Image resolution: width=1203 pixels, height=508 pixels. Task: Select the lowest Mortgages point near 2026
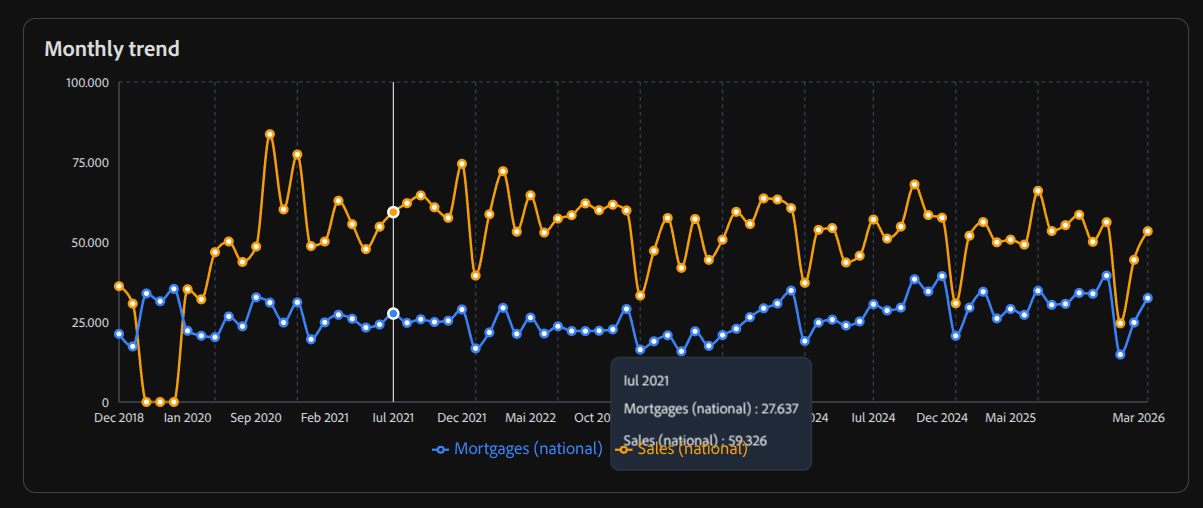pyautogui.click(x=1120, y=354)
